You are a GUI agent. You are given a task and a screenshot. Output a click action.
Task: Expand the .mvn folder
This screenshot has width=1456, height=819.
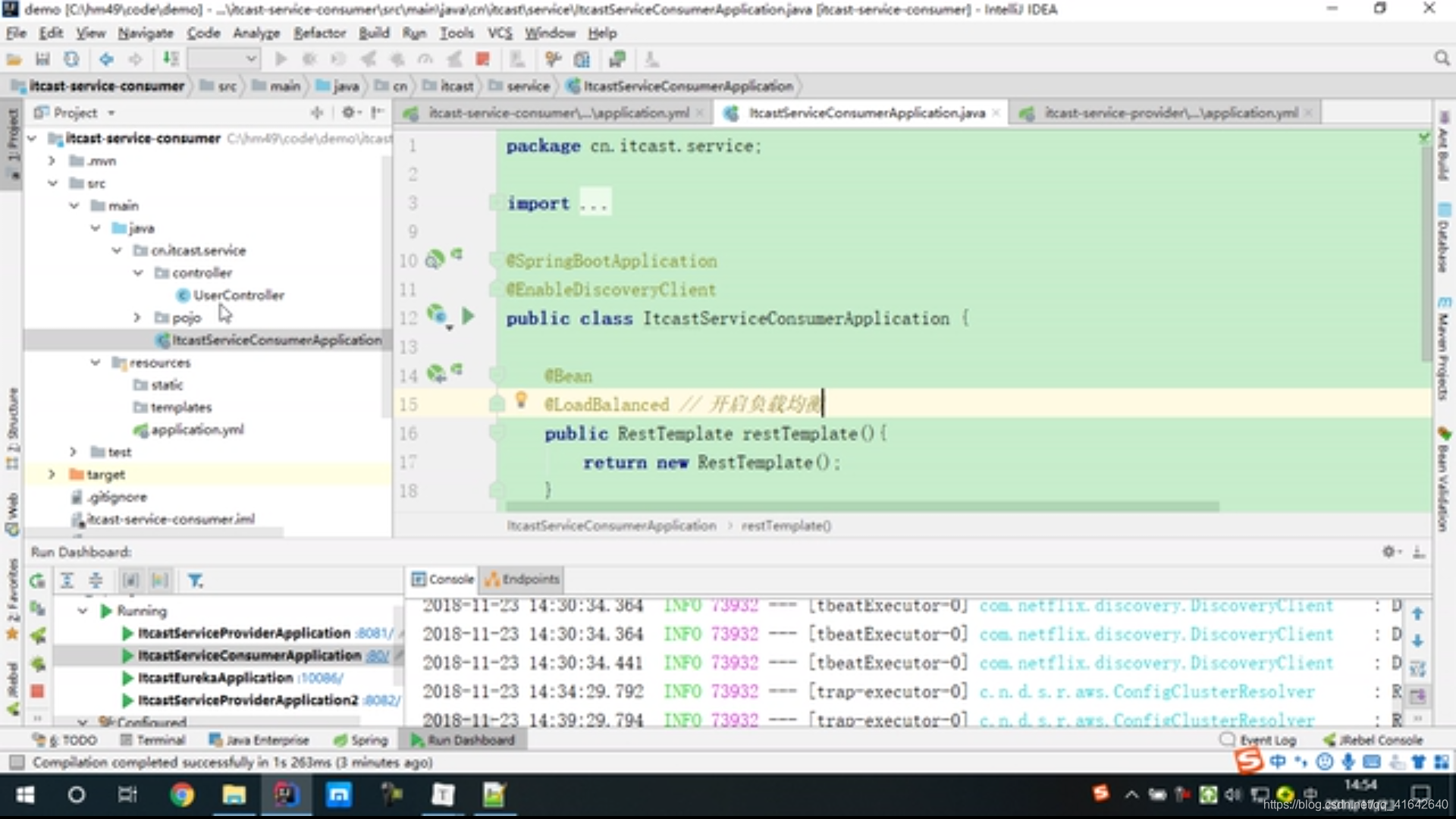(52, 161)
